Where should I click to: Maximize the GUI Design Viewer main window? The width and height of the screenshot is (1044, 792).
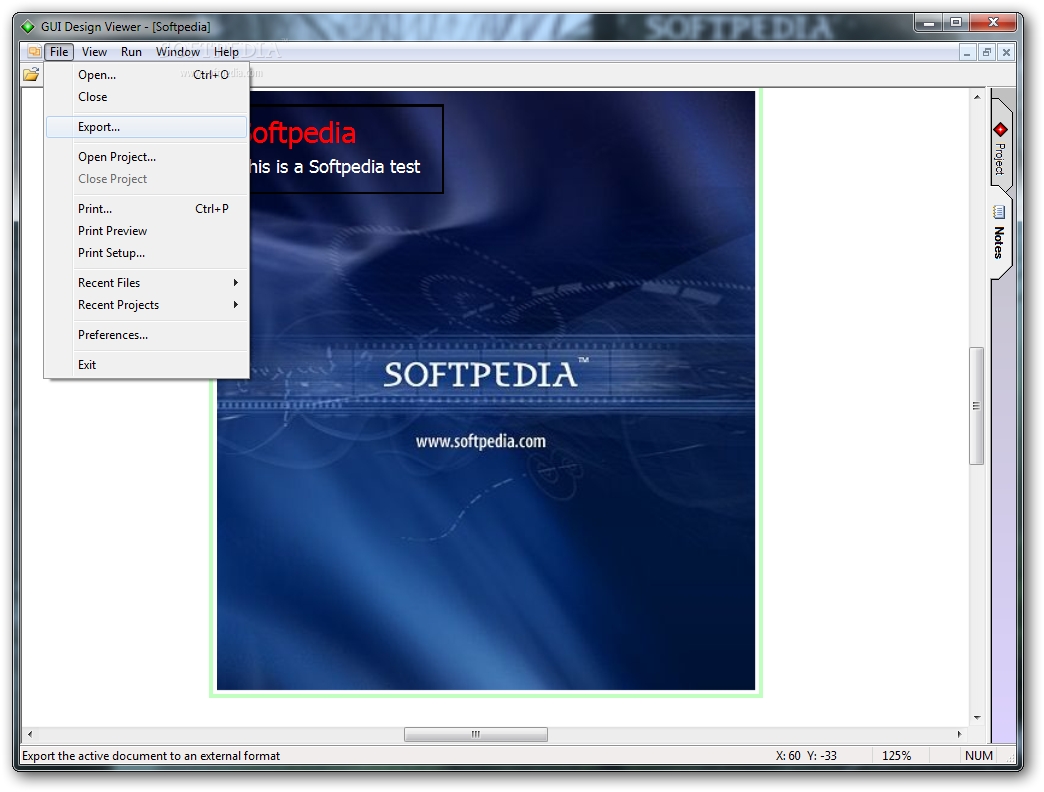(x=956, y=23)
